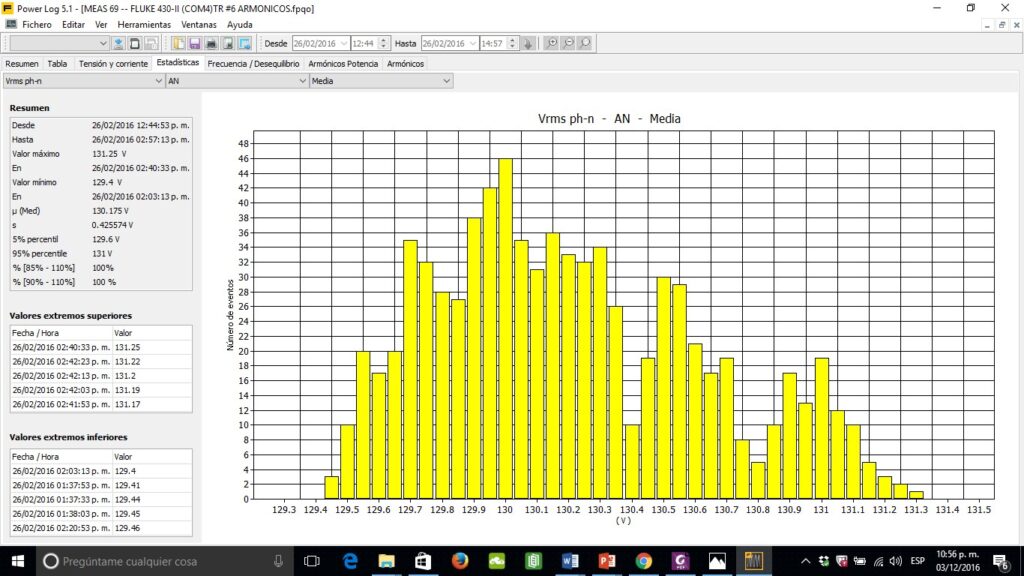This screenshot has height=576, width=1024.
Task: Open the Desde date picker dropdown
Action: tap(344, 43)
